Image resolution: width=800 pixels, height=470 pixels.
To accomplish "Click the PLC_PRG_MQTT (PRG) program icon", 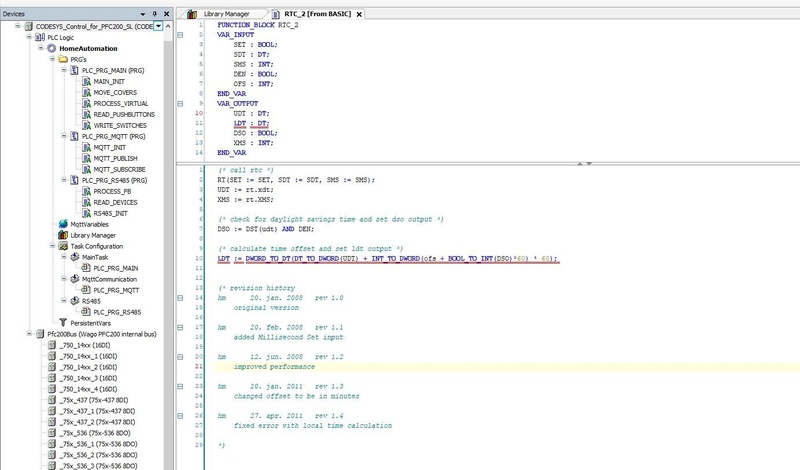I will click(74, 136).
